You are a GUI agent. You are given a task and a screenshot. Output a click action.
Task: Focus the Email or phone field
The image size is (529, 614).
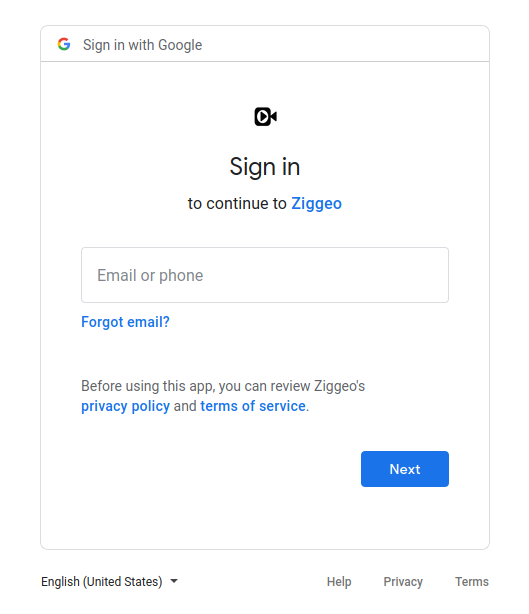pos(265,275)
